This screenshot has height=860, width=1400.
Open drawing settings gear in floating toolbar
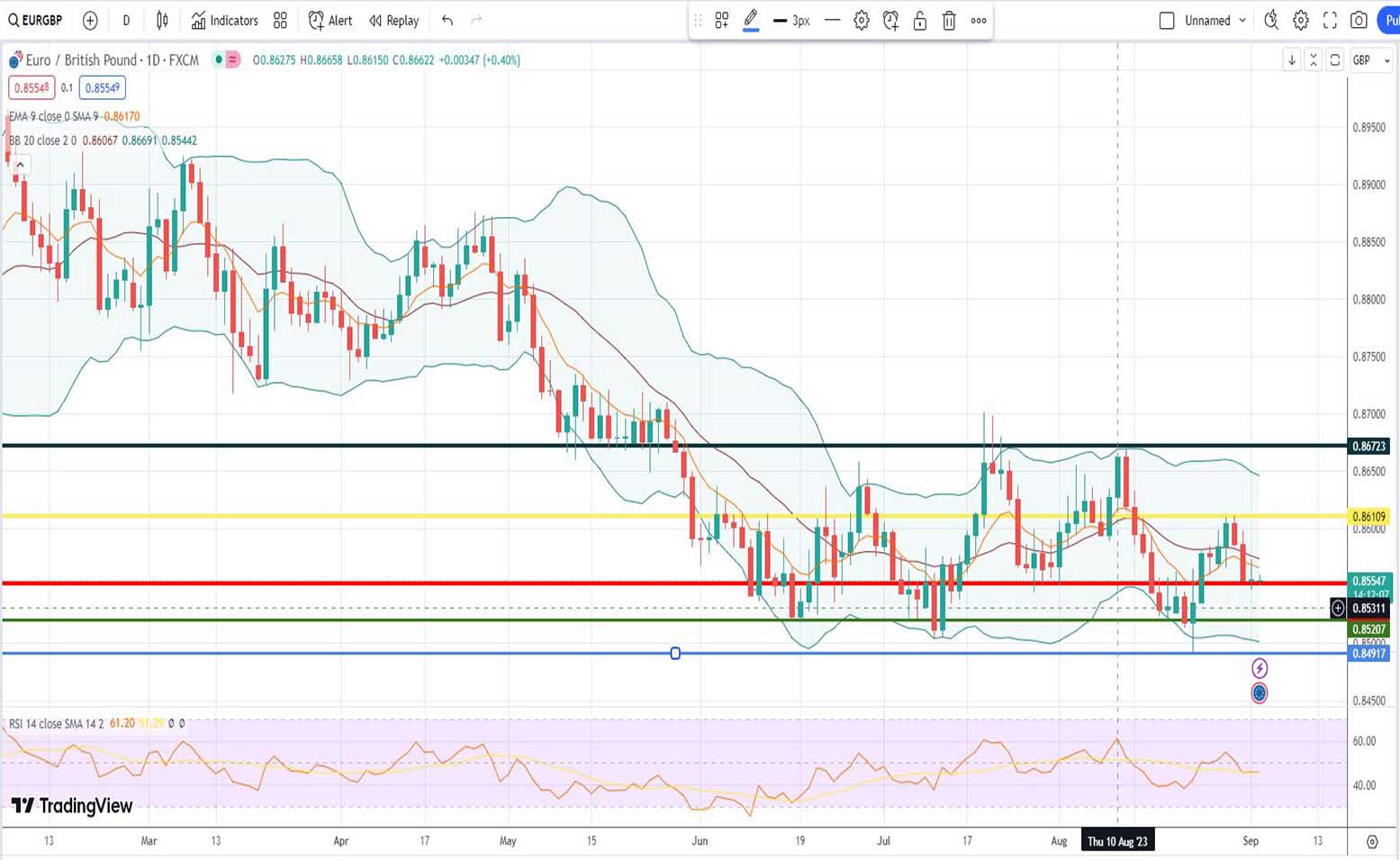tap(862, 20)
